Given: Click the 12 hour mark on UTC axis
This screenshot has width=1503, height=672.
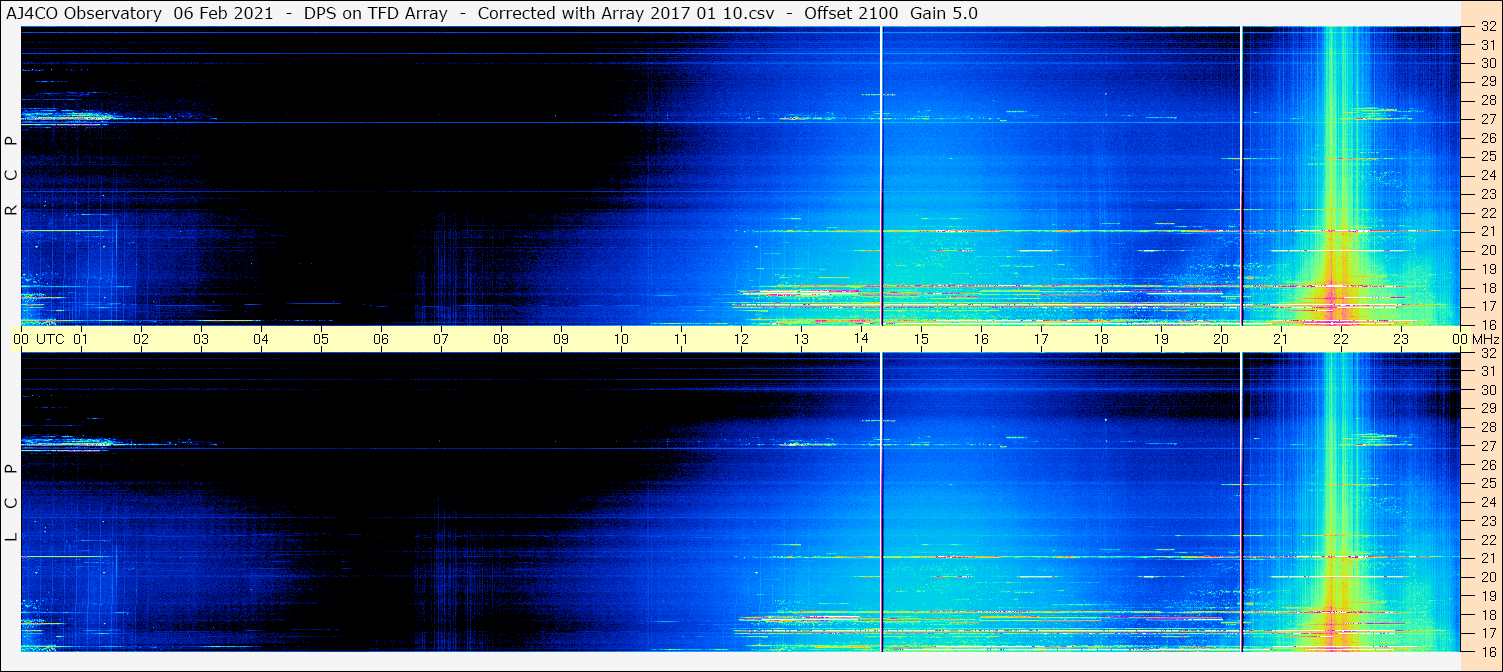Looking at the screenshot, I should (x=741, y=339).
